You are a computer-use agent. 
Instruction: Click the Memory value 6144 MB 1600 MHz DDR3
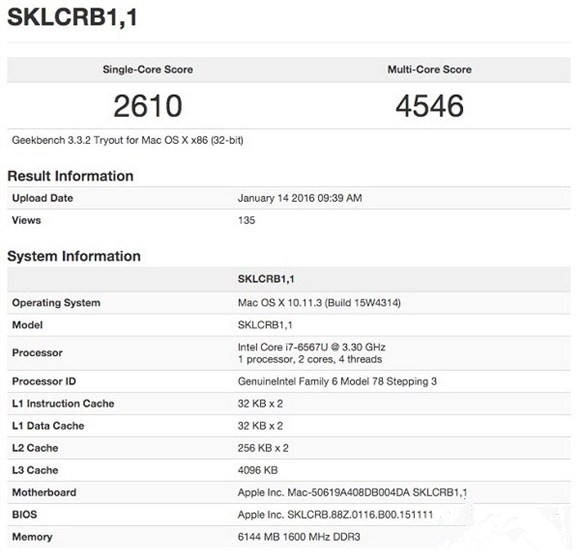[299, 537]
